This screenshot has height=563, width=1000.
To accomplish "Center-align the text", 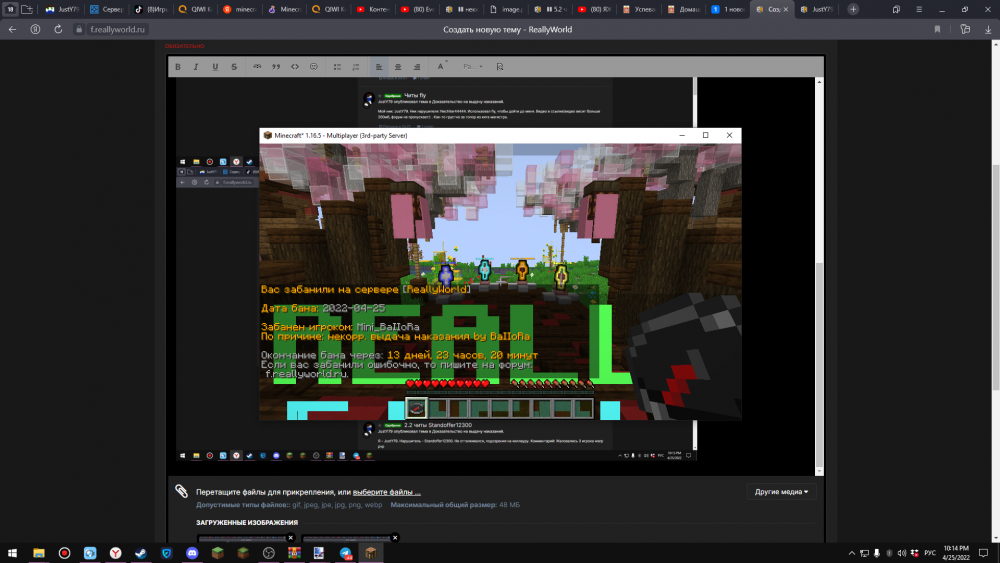I will pyautogui.click(x=398, y=66).
